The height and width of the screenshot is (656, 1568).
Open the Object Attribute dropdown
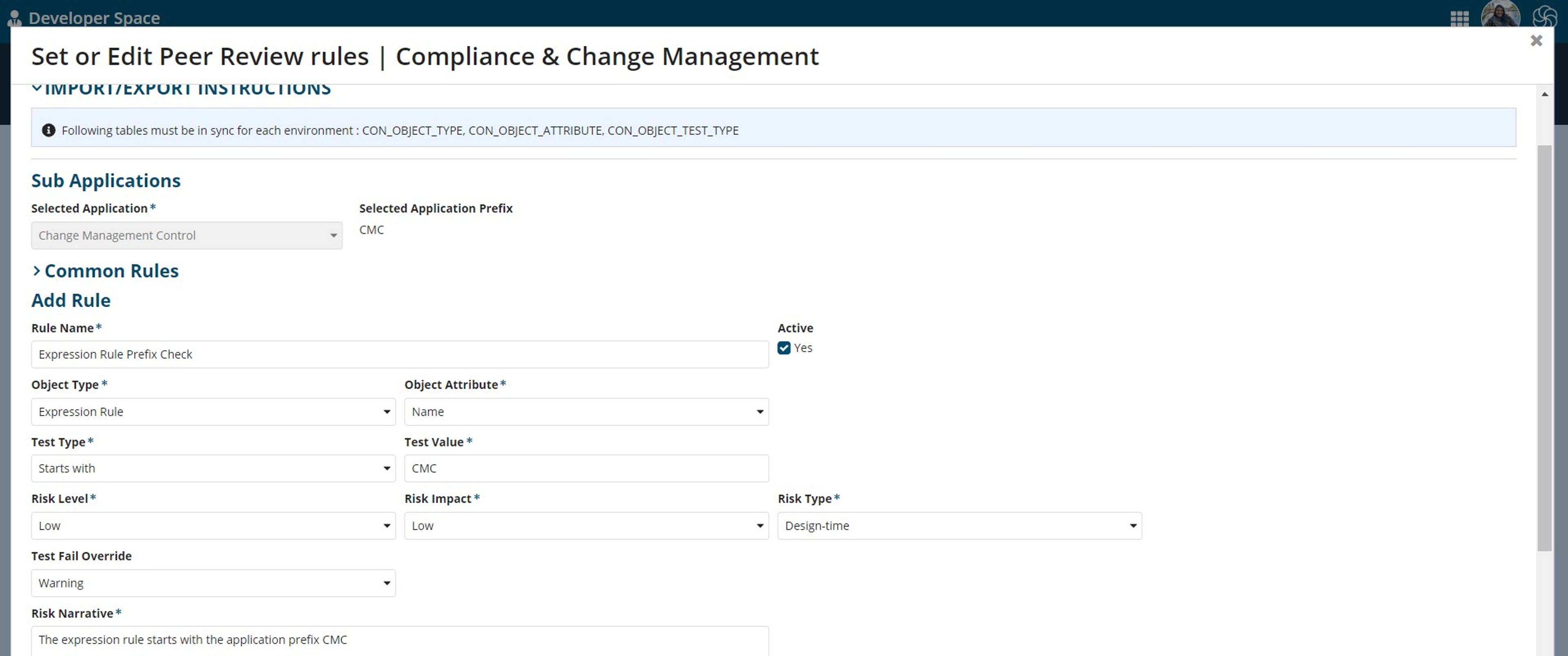586,411
